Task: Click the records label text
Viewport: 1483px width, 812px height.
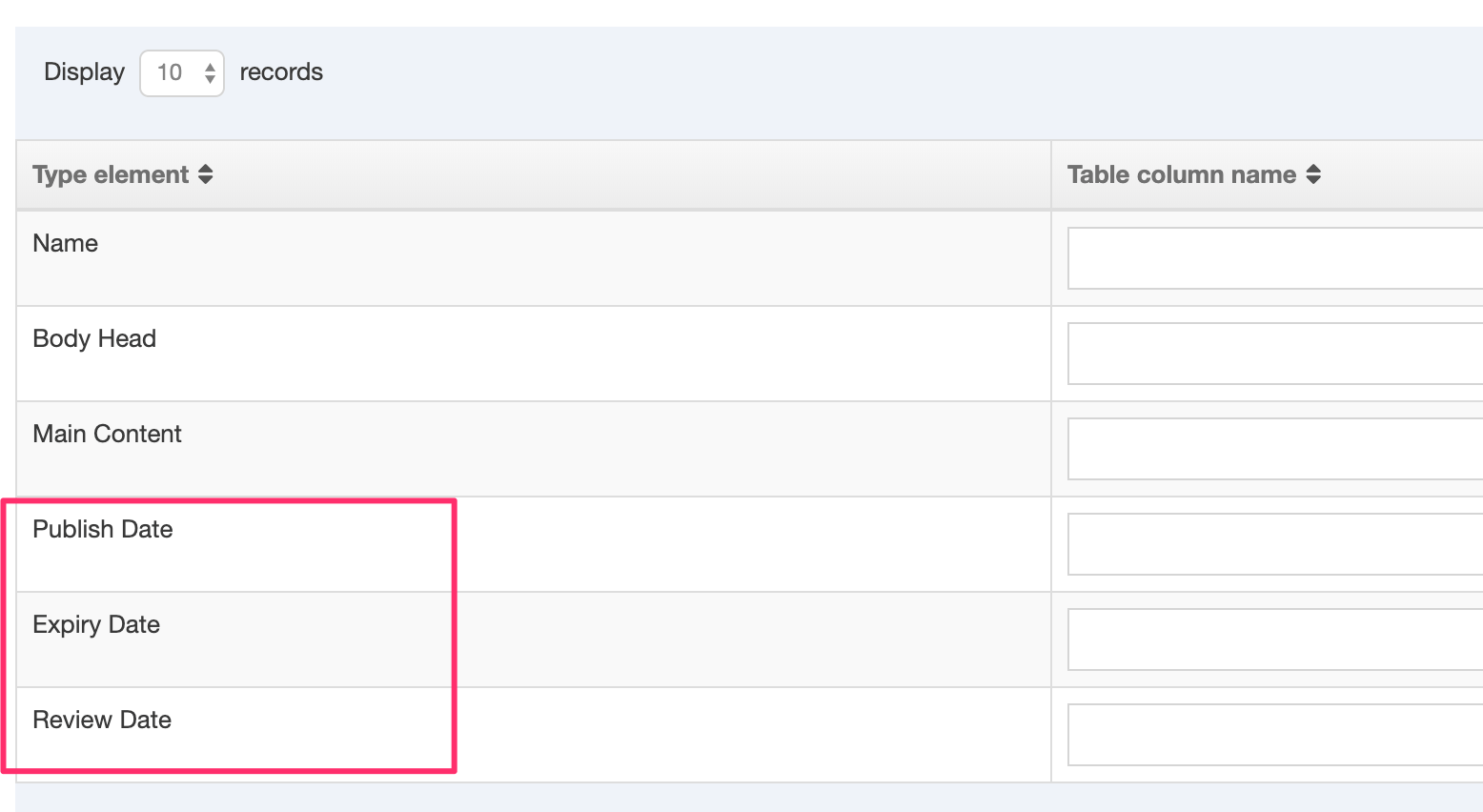Action: point(281,72)
